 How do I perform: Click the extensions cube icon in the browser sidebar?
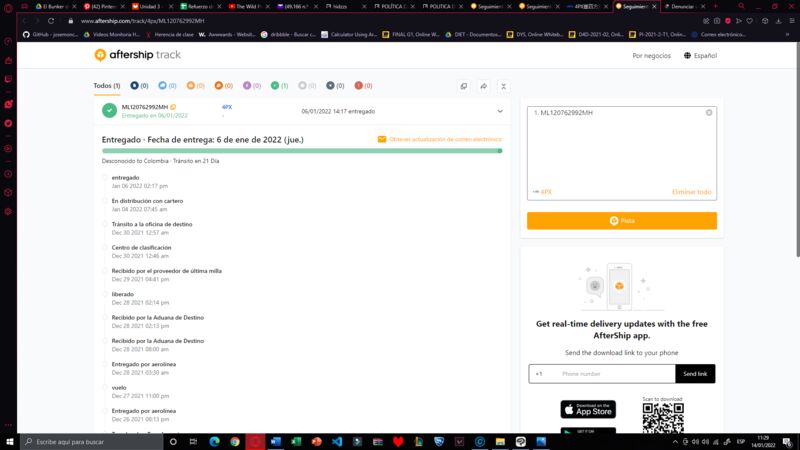[x=8, y=193]
